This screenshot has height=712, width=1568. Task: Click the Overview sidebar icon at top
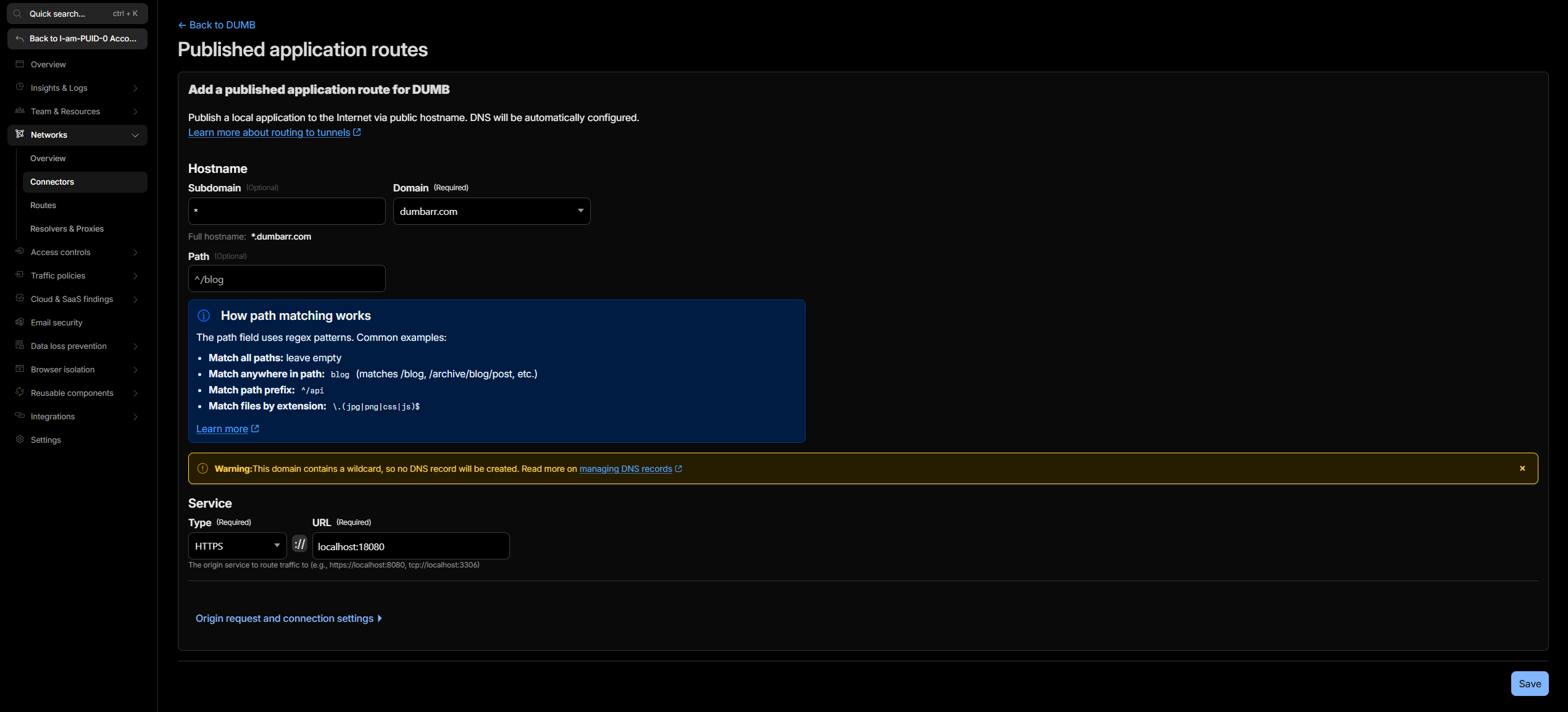[20, 64]
